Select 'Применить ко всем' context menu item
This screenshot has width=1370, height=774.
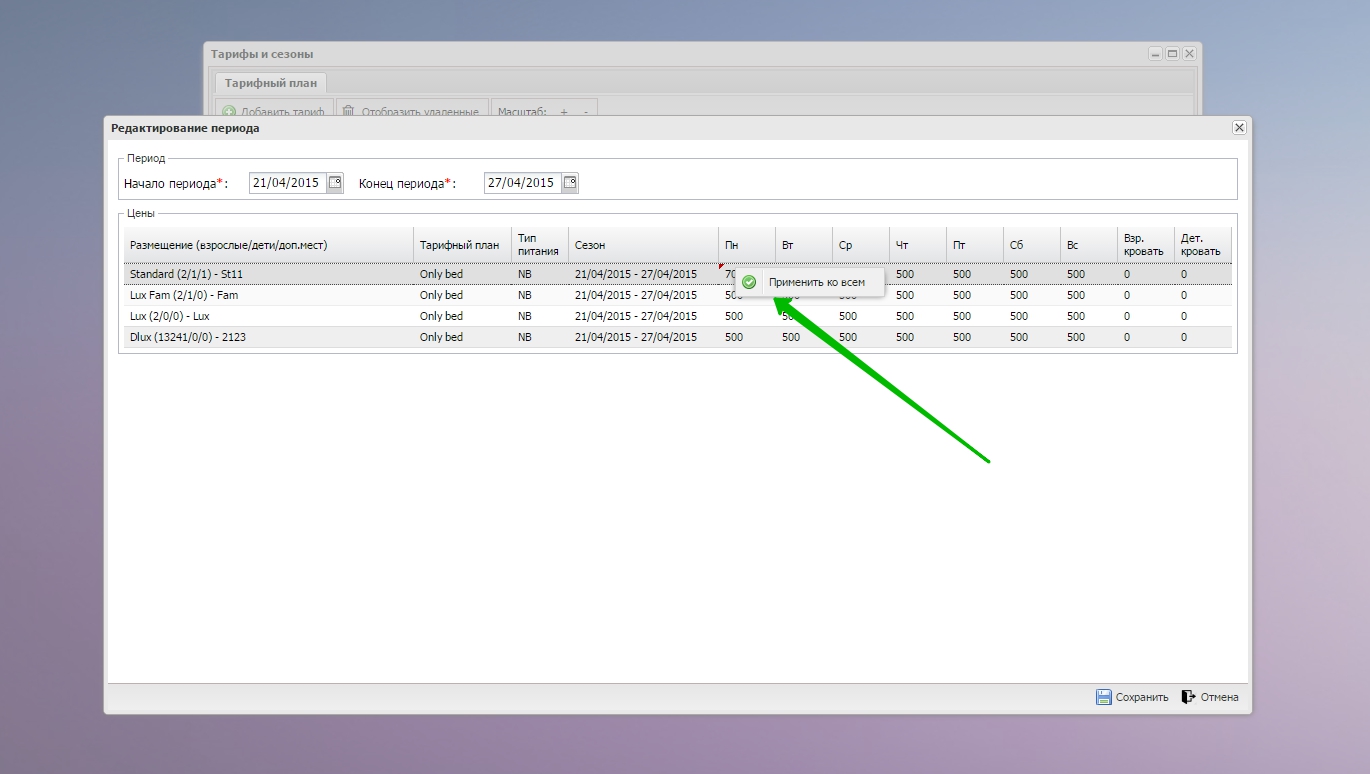[815, 283]
